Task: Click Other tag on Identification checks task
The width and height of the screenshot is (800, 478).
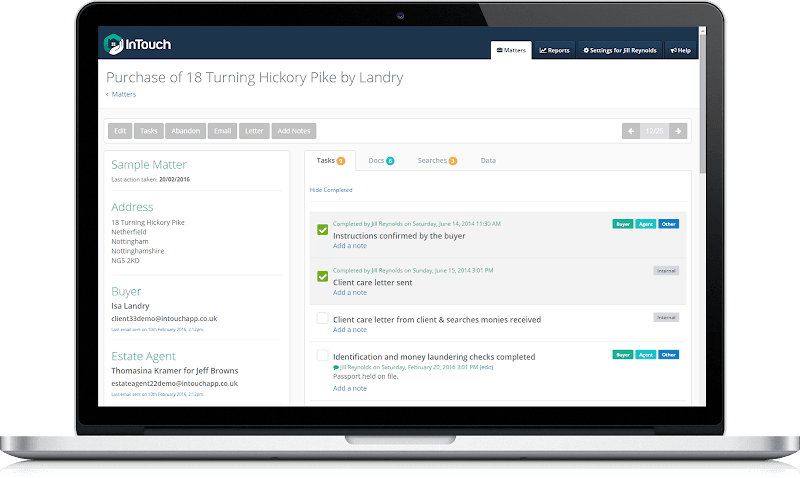Action: coord(668,355)
